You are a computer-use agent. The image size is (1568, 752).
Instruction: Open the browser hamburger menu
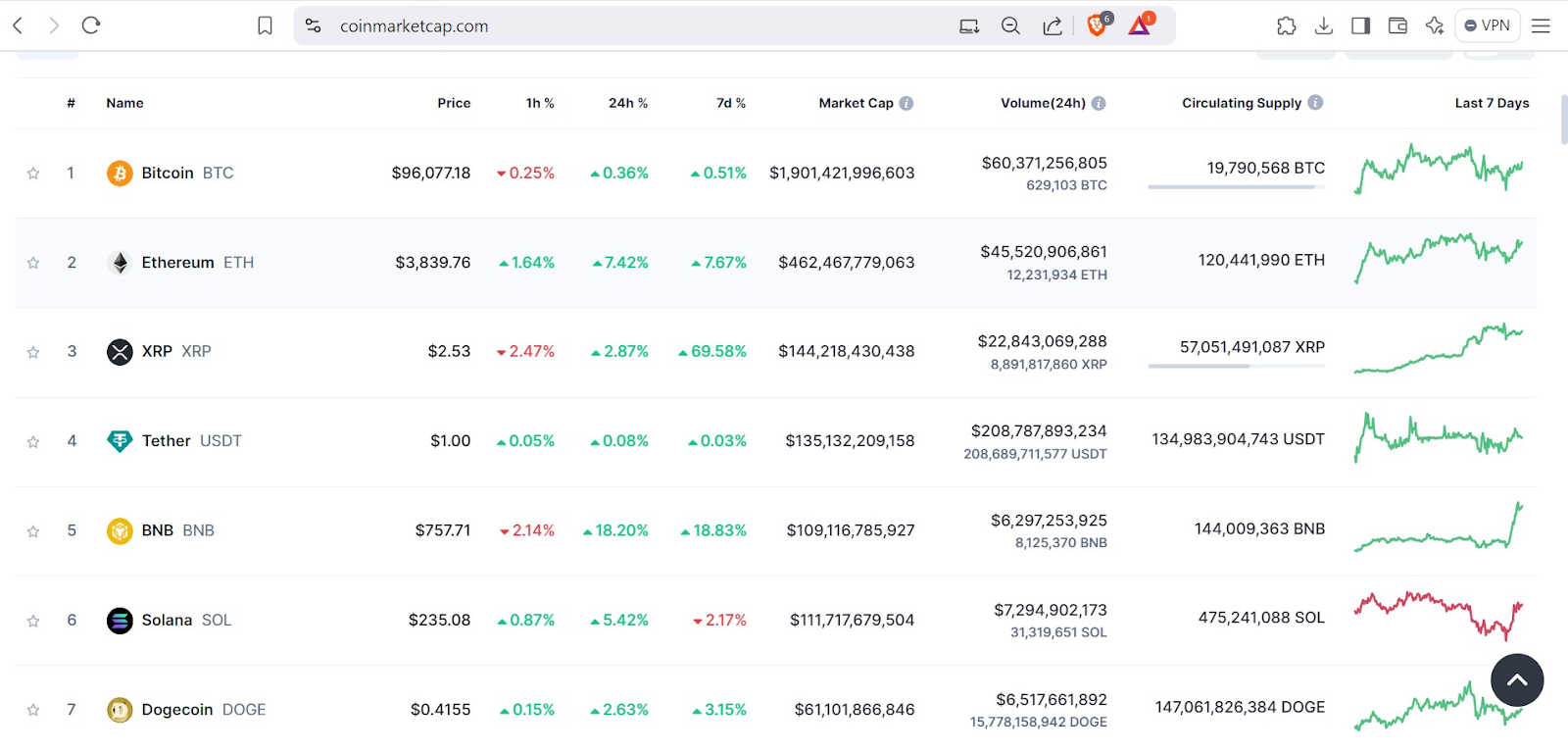click(x=1541, y=26)
